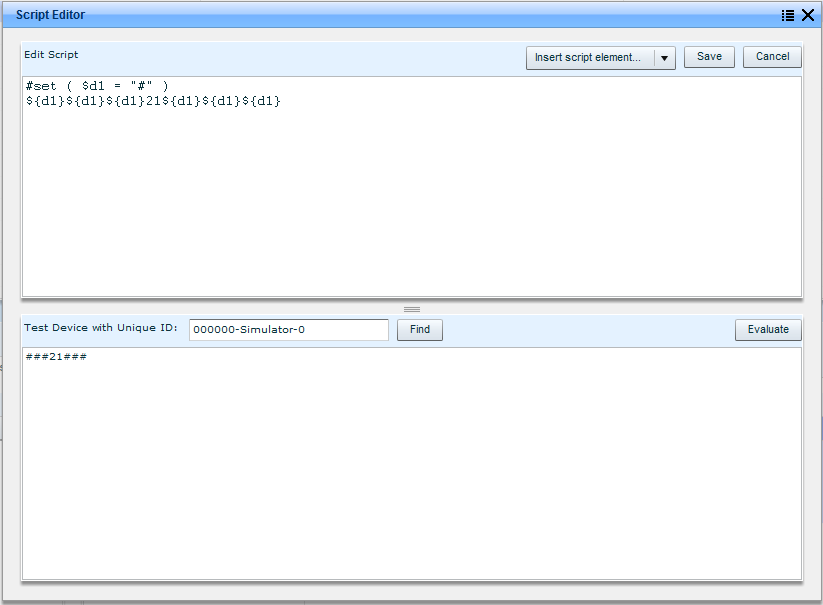Focus the Unique ID input field

click(288, 329)
